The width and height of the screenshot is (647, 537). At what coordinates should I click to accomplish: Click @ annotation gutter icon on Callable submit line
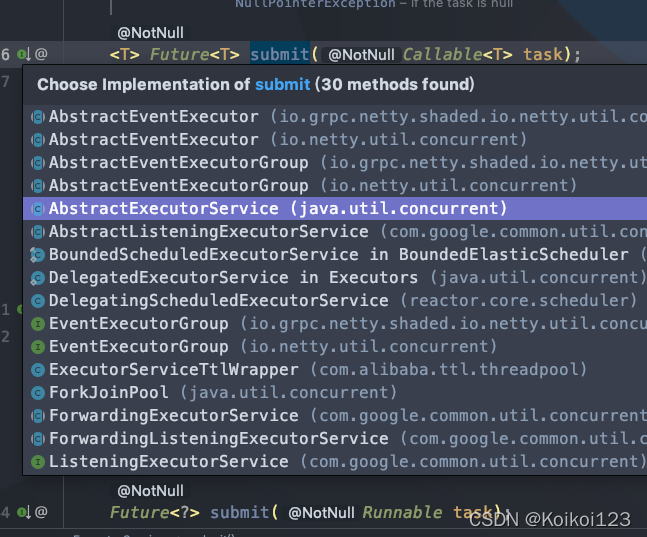41,54
